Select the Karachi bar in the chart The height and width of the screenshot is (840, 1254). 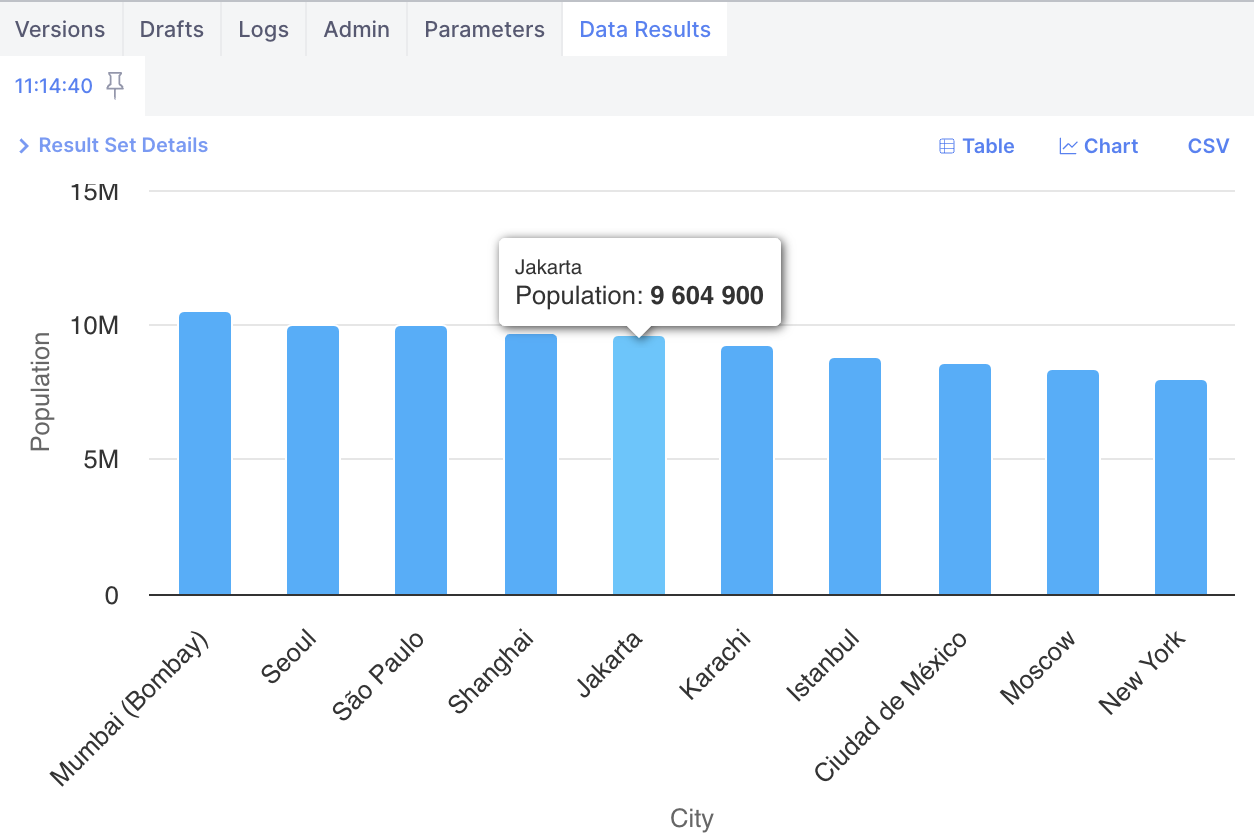(x=747, y=471)
